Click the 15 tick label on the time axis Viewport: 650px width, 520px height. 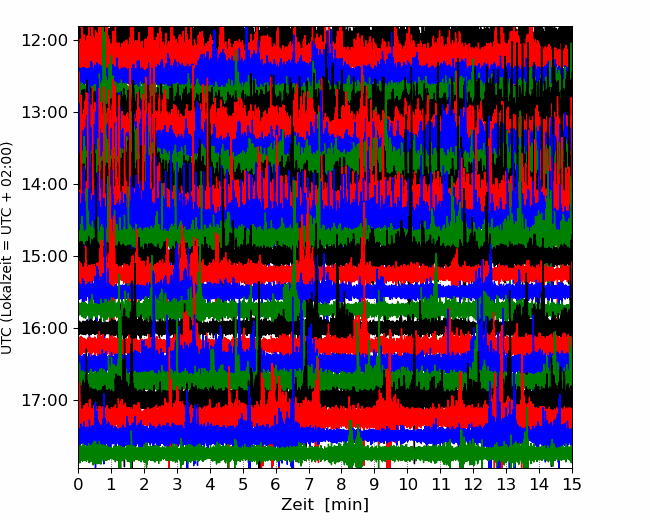[572, 484]
